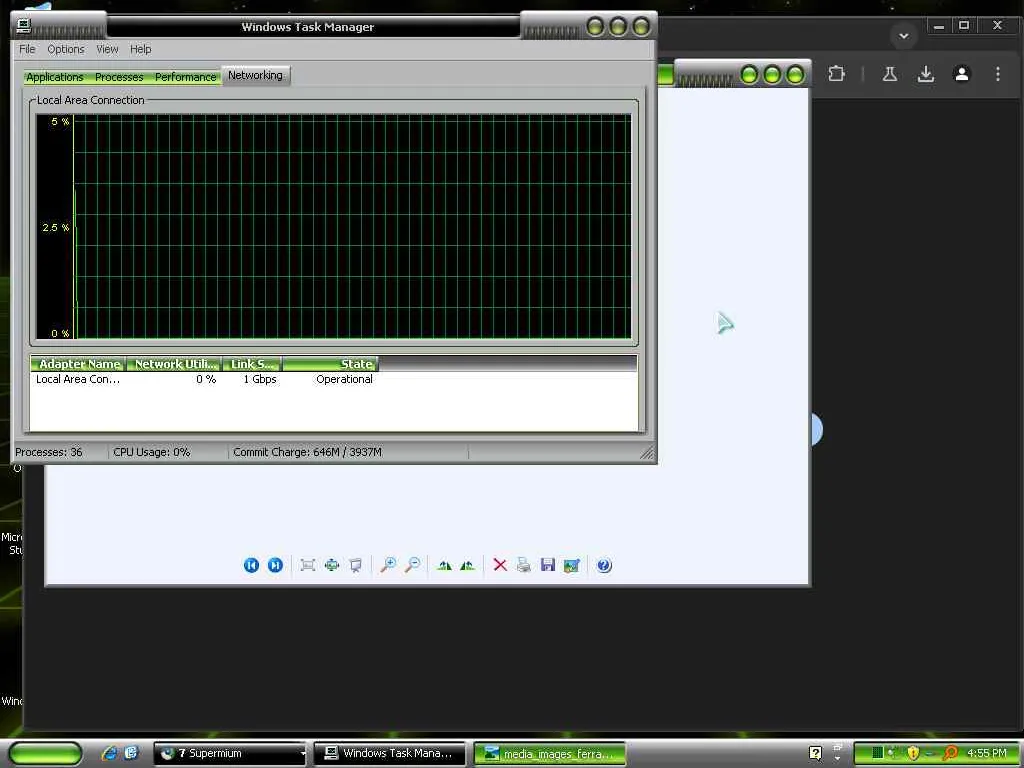Click the CPU Usage: 0% status entry
This screenshot has width=1024, height=768.
(152, 452)
